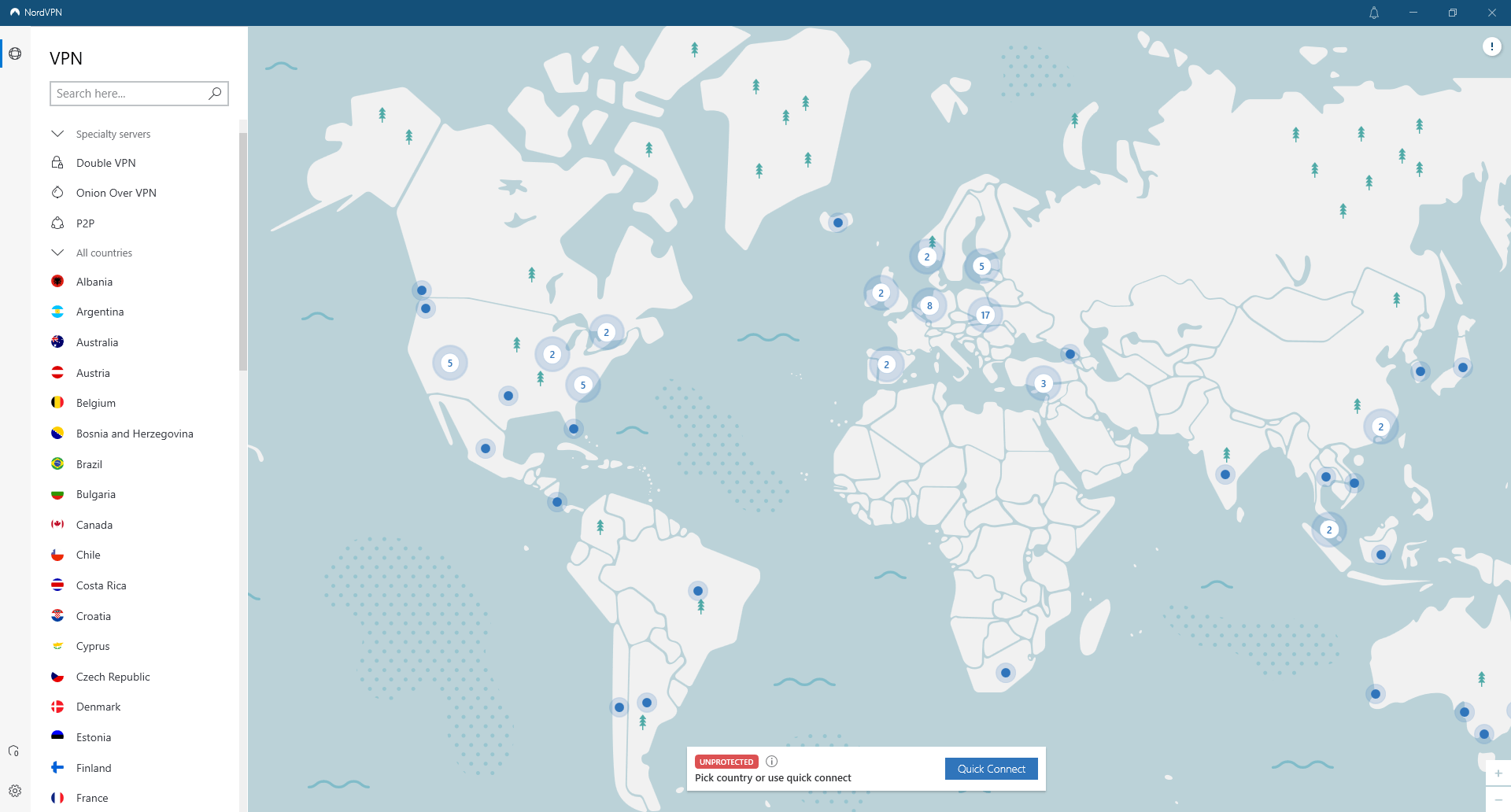Viewport: 1511px width, 812px height.
Task: Click the Brazil flag icon
Action: click(57, 464)
